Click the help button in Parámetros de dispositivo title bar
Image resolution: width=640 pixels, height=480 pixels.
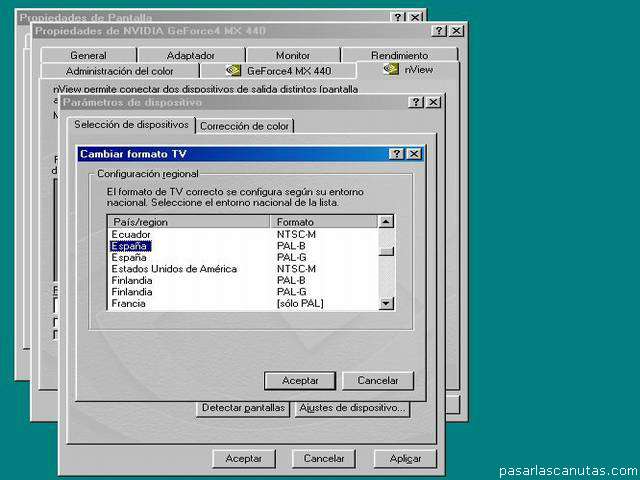(417, 102)
